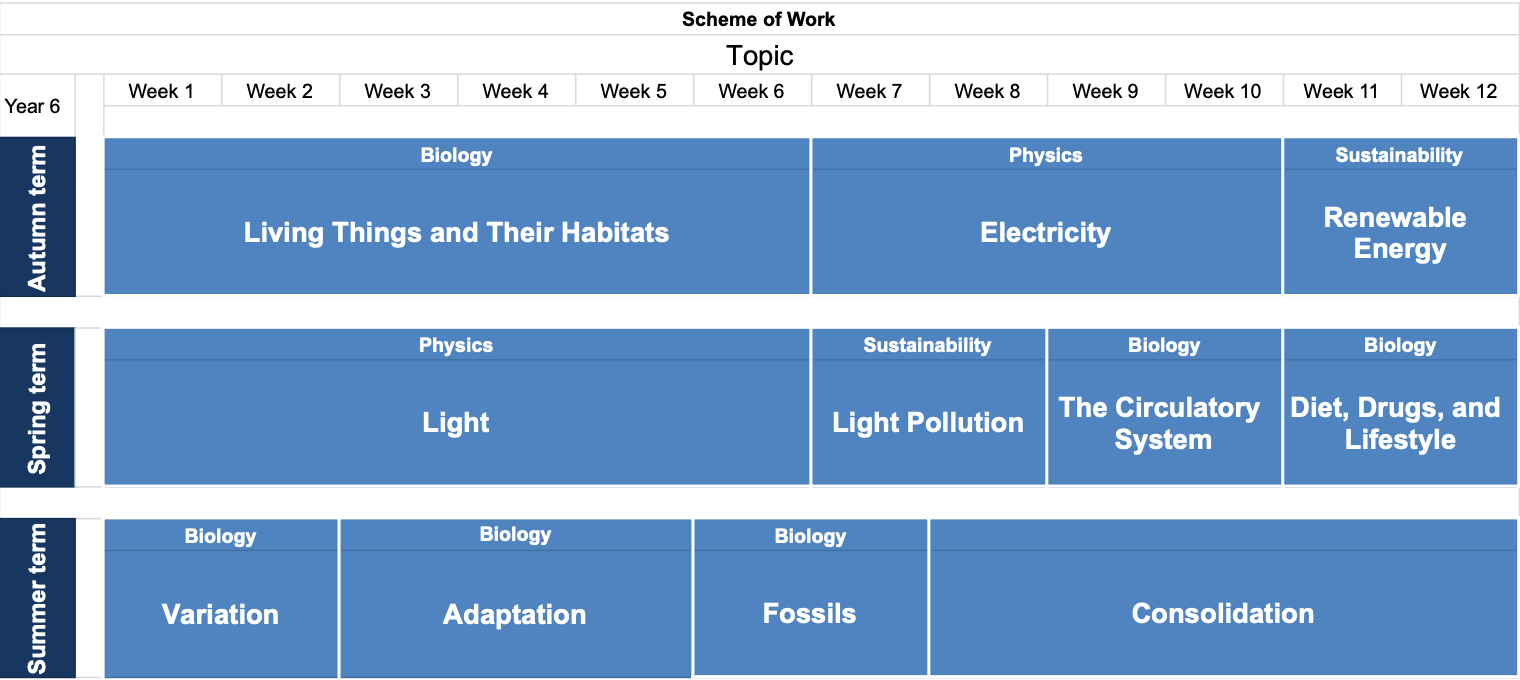This screenshot has height=680, width=1520.
Task: Click the Variation topic block
Action: [x=220, y=614]
